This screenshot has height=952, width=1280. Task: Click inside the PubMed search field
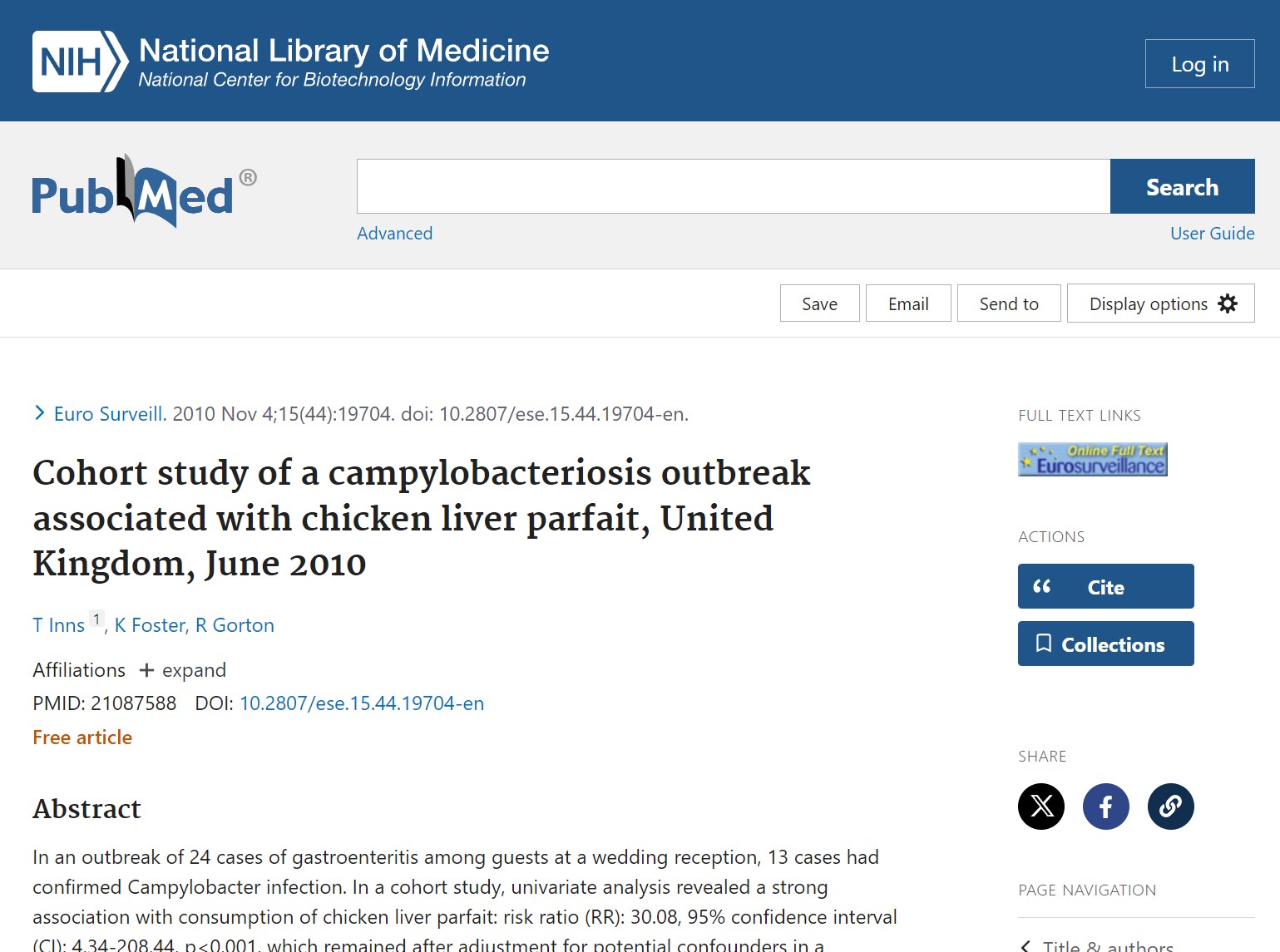(x=732, y=186)
